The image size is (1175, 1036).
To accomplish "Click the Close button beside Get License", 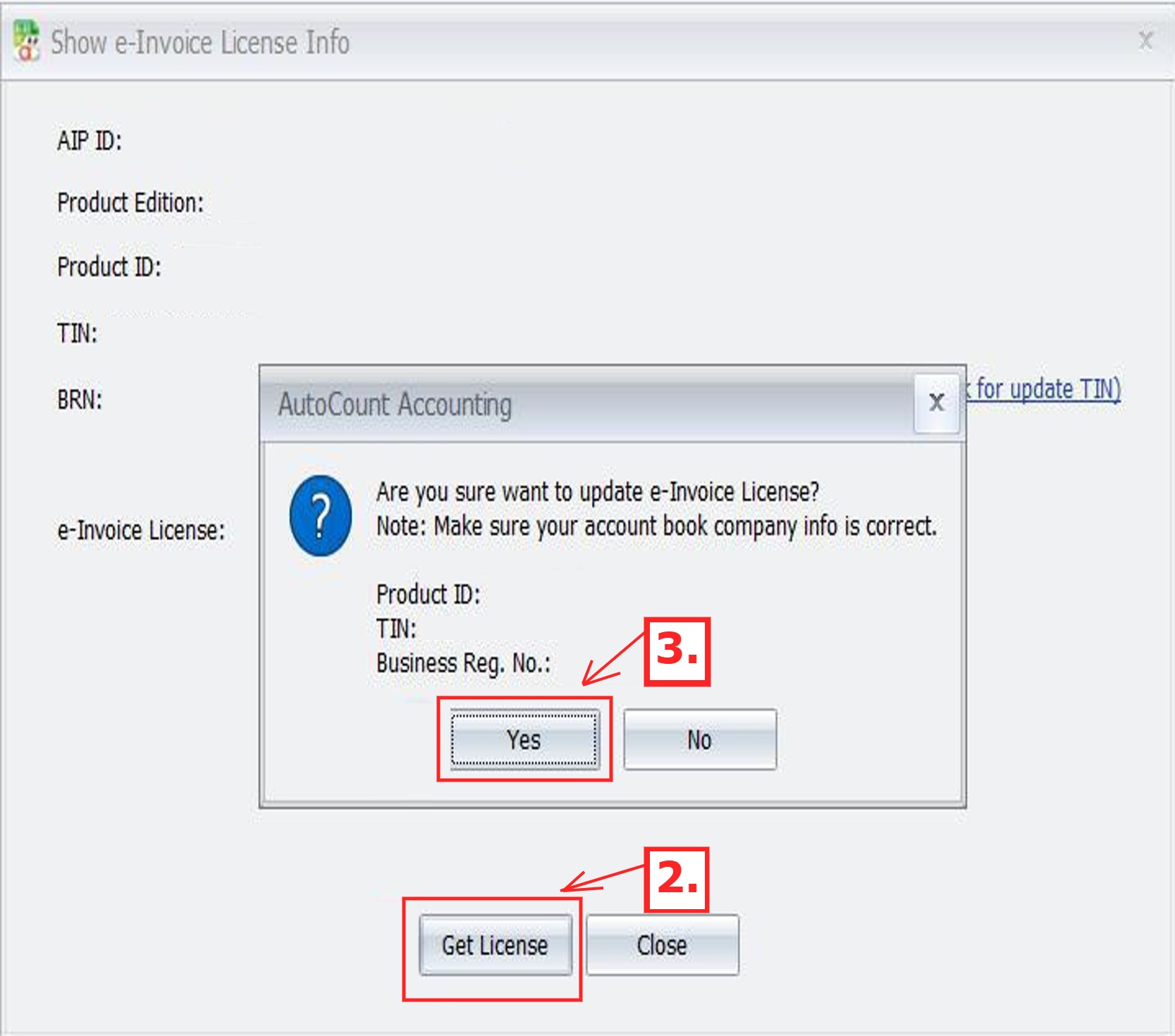I will (x=662, y=945).
